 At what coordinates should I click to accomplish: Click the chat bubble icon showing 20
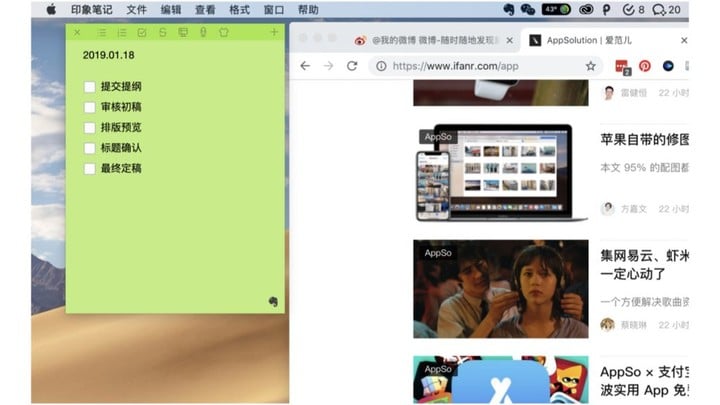(x=666, y=10)
